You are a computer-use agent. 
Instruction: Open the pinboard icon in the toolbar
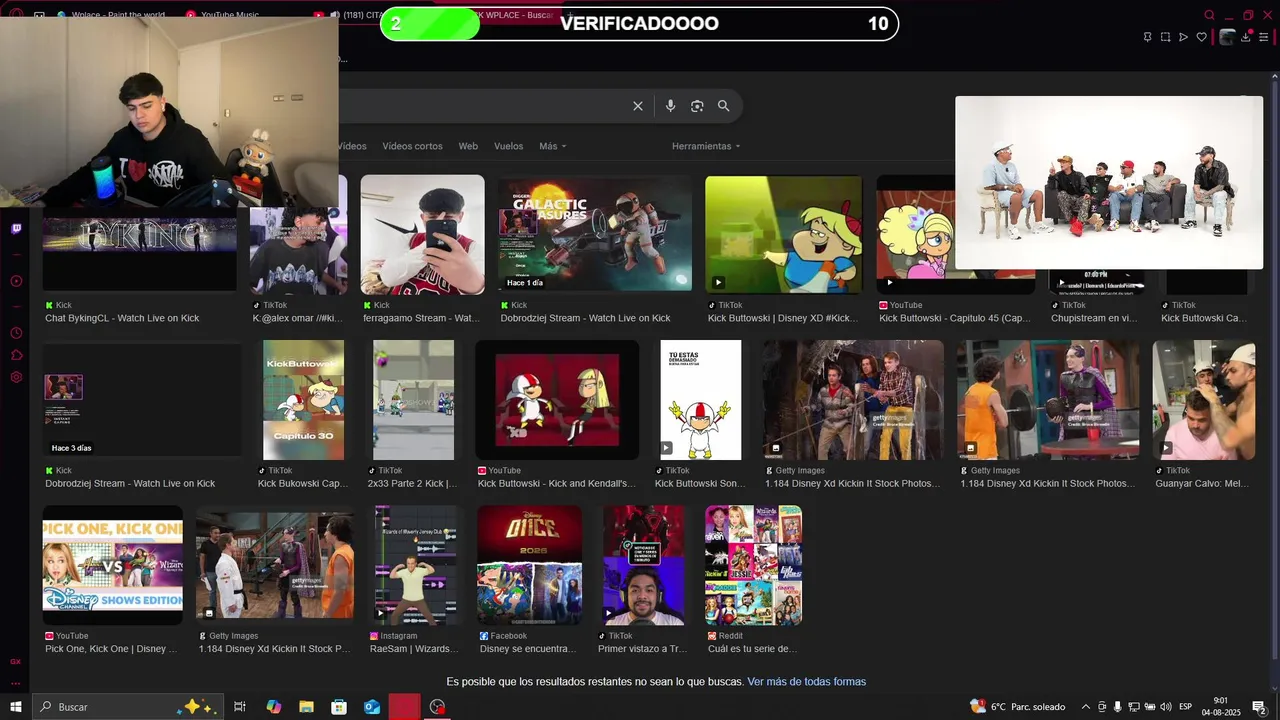[1147, 37]
